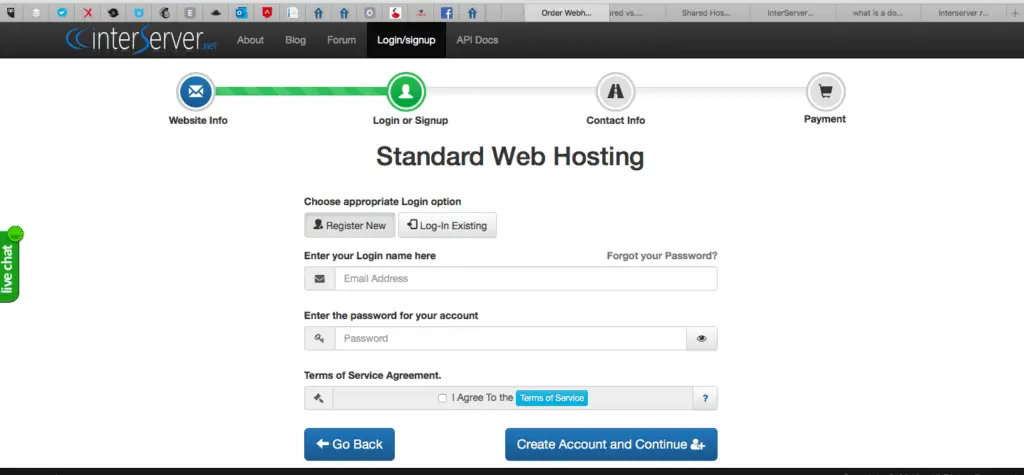
Task: Switch to the Order Webh... browser tab
Action: click(x=567, y=12)
